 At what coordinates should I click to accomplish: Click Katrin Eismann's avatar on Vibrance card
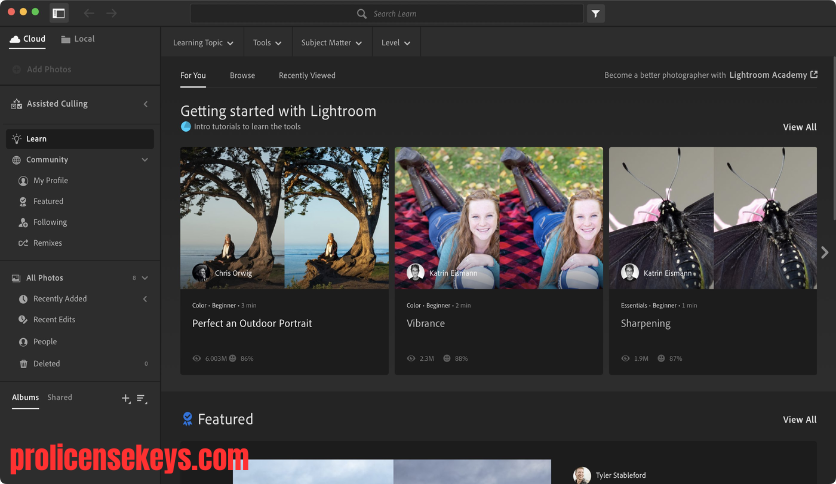[415, 272]
